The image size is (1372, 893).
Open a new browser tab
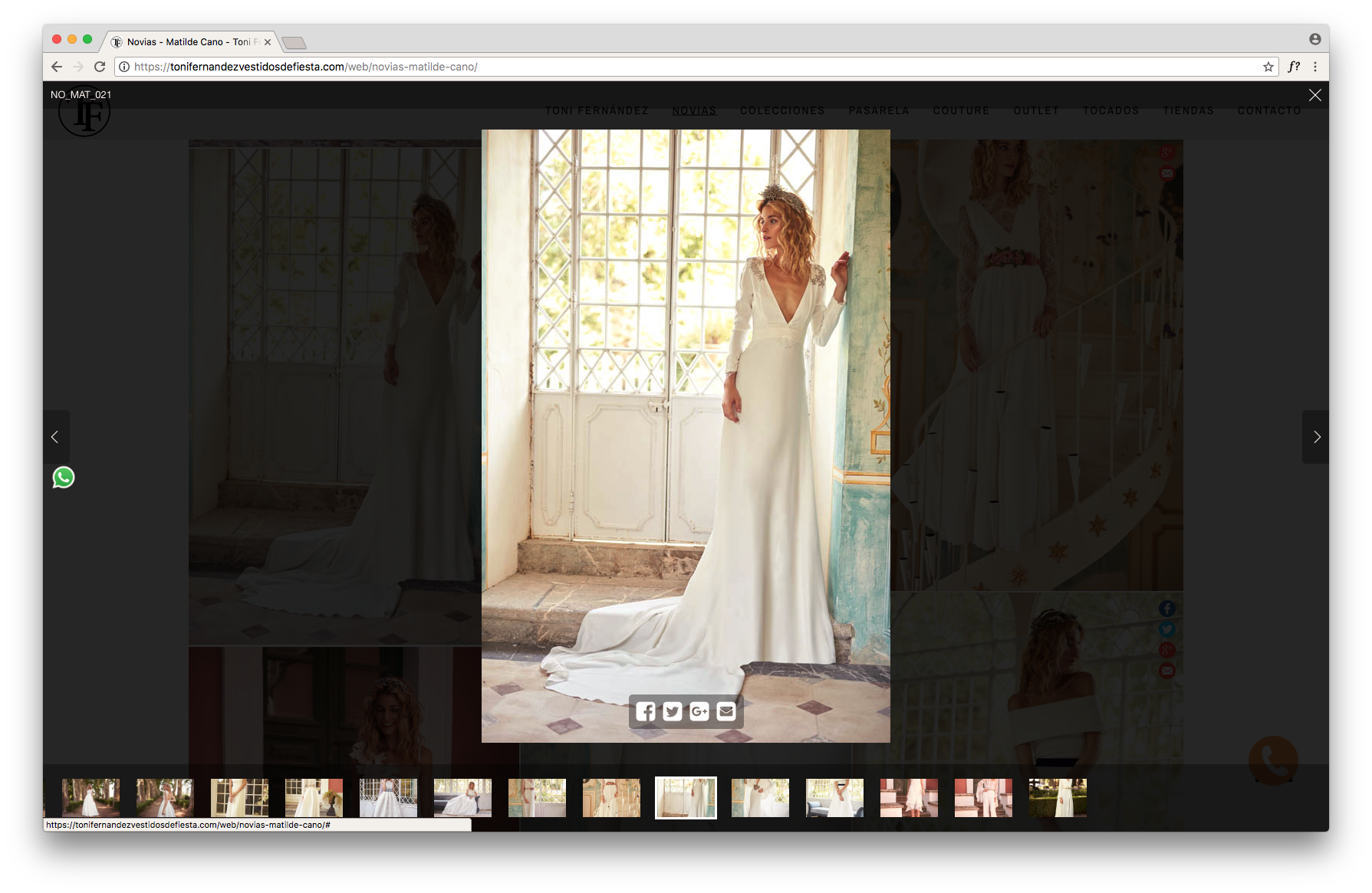[294, 42]
